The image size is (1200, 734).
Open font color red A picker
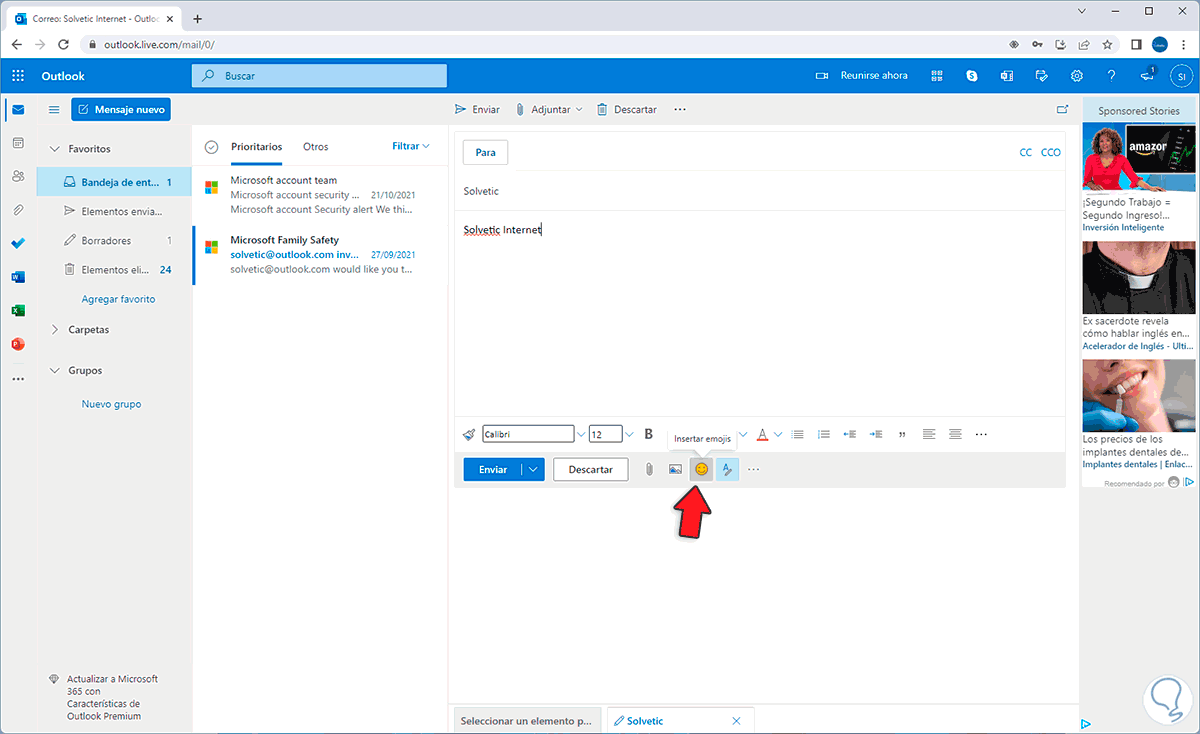pos(762,434)
